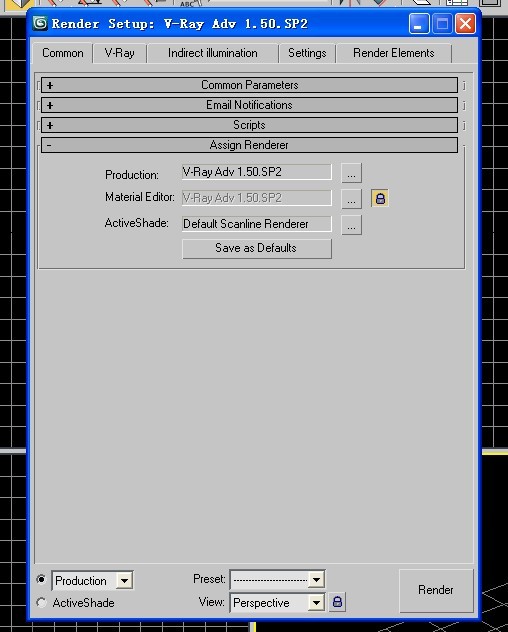Close the Render Setup dialog
Screen dimensions: 508x632
[x=466, y=24]
